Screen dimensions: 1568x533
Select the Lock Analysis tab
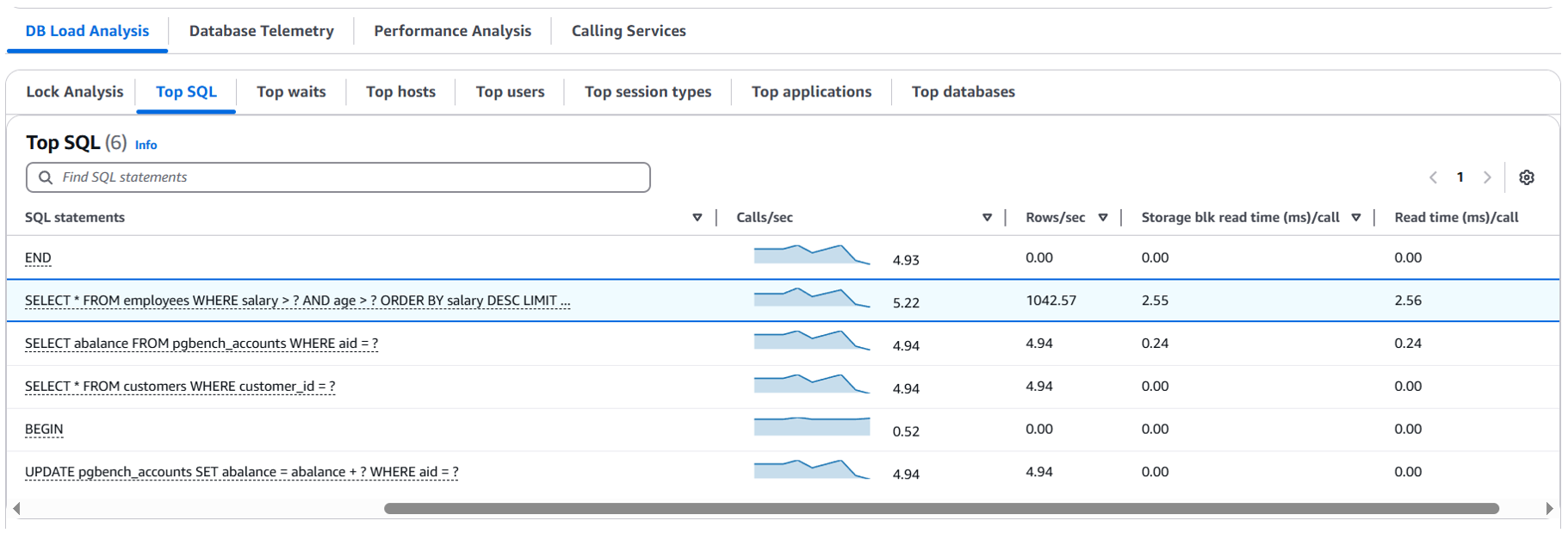coord(75,92)
